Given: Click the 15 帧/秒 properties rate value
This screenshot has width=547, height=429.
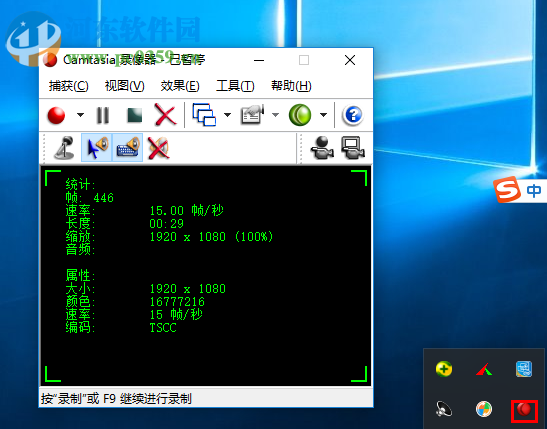Looking at the screenshot, I should (176, 315).
